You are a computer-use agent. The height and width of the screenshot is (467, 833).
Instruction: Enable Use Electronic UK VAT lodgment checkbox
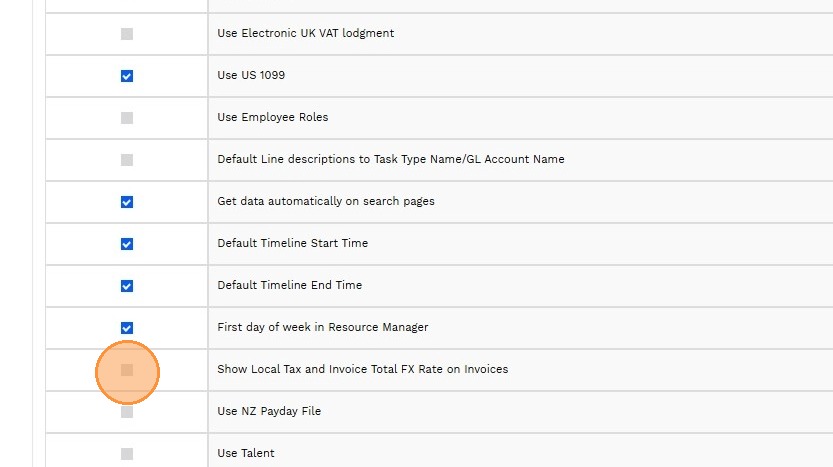127,34
